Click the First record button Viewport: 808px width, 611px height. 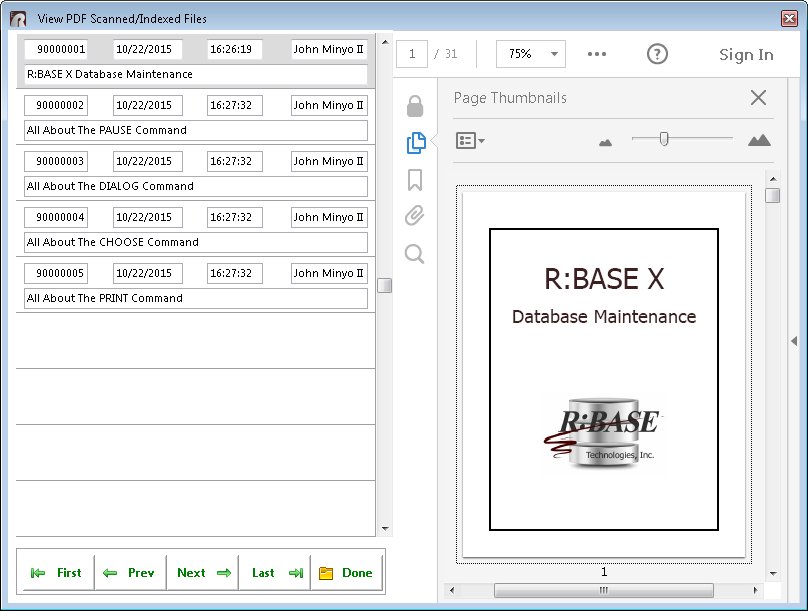[56, 573]
